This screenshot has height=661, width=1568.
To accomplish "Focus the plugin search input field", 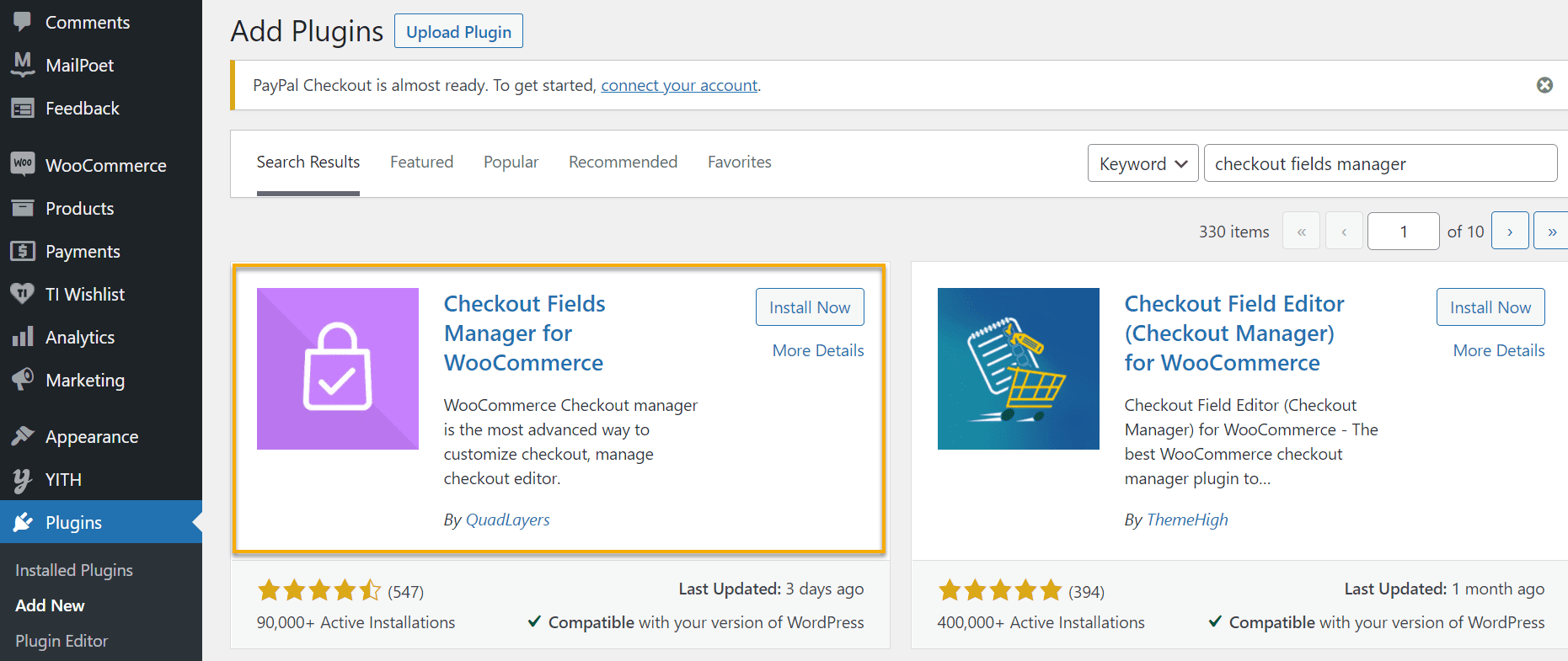I will [x=1380, y=163].
